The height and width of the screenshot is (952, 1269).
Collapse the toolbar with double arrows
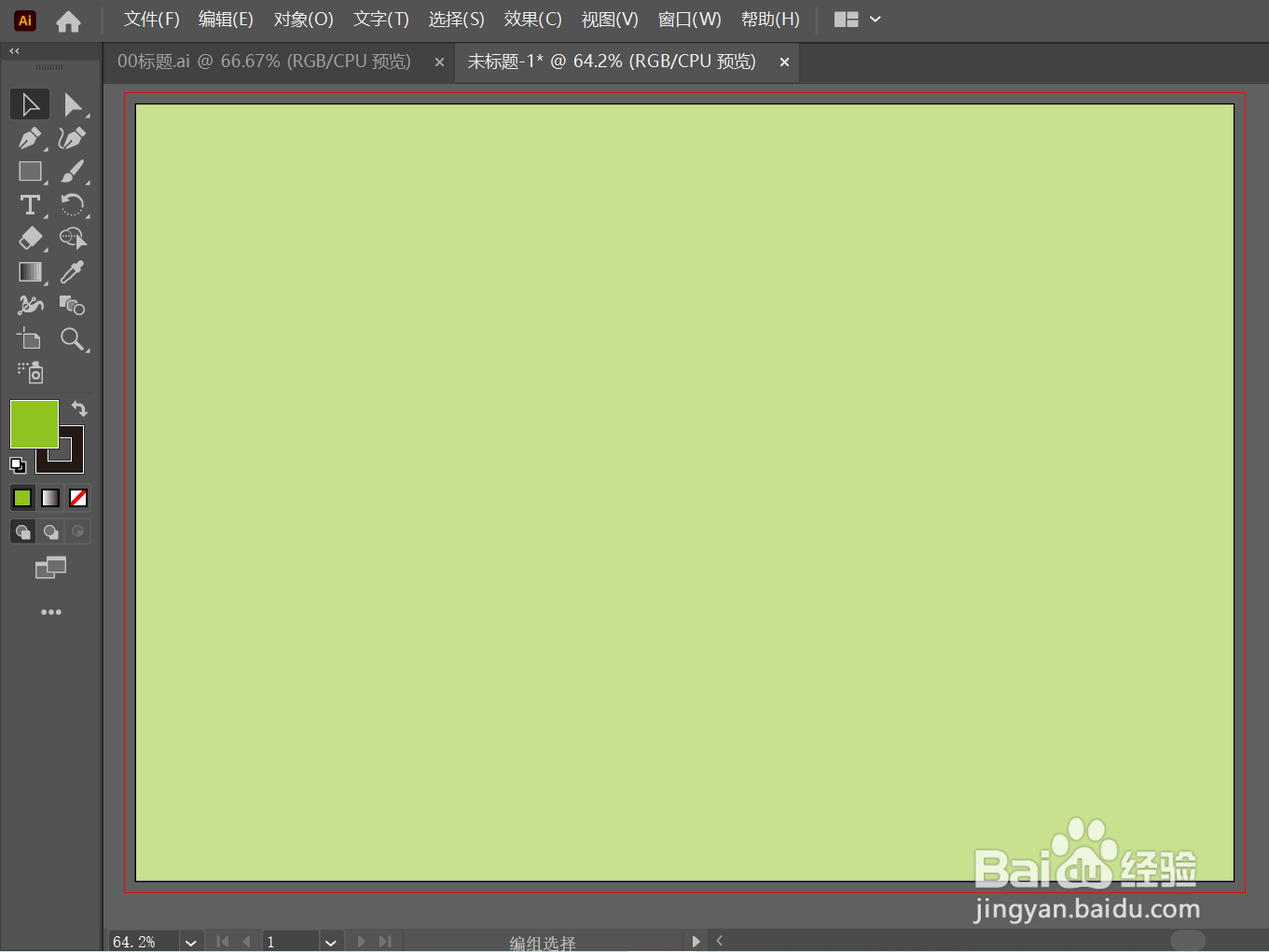click(x=14, y=51)
